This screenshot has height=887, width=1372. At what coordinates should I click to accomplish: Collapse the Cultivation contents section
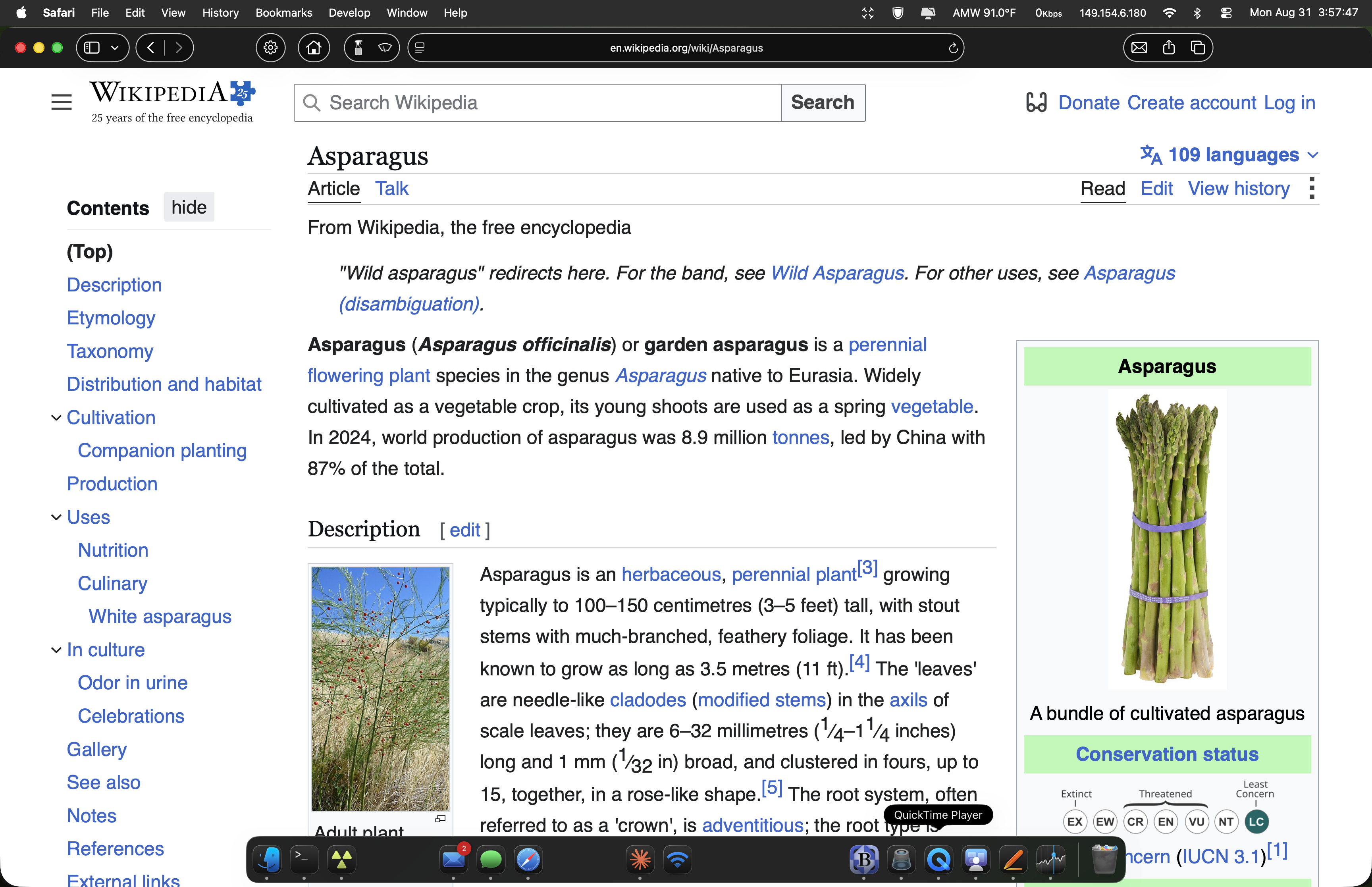pyautogui.click(x=56, y=418)
